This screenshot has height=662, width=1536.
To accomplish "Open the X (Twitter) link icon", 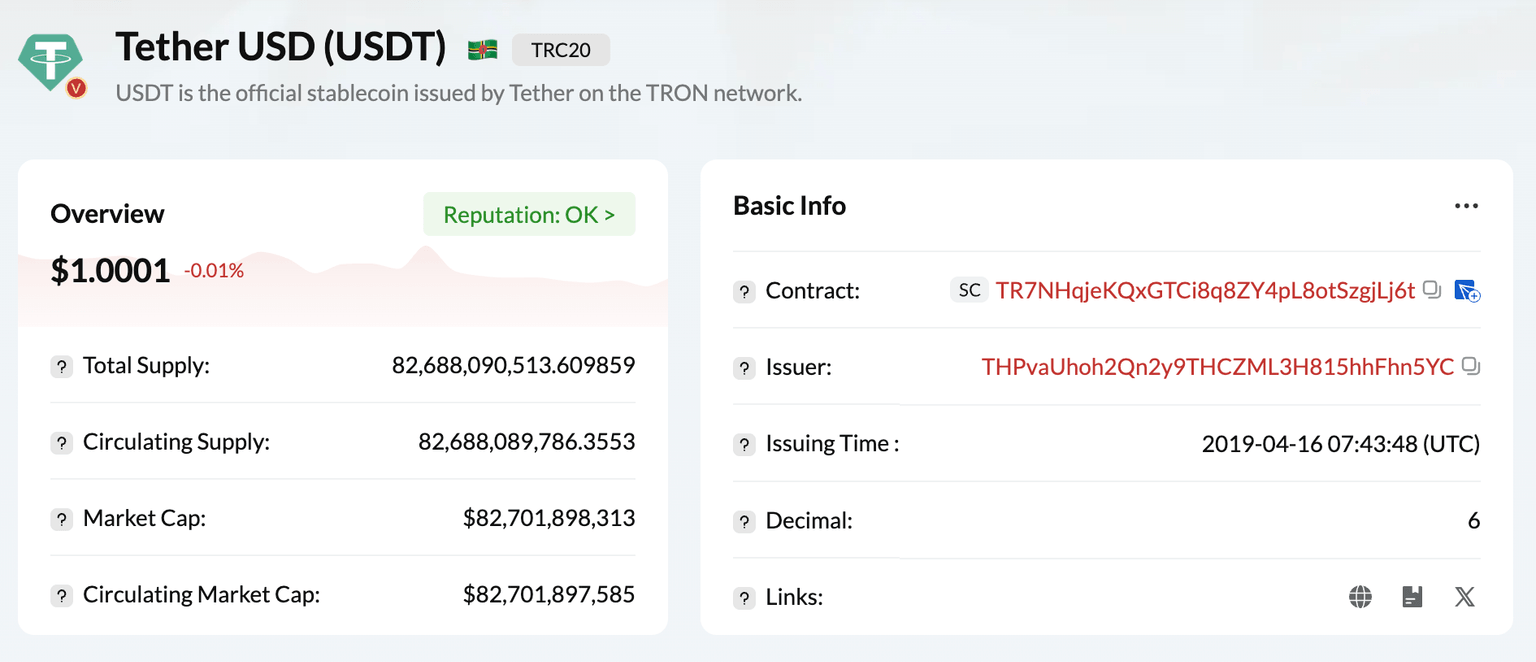I will coord(1464,597).
